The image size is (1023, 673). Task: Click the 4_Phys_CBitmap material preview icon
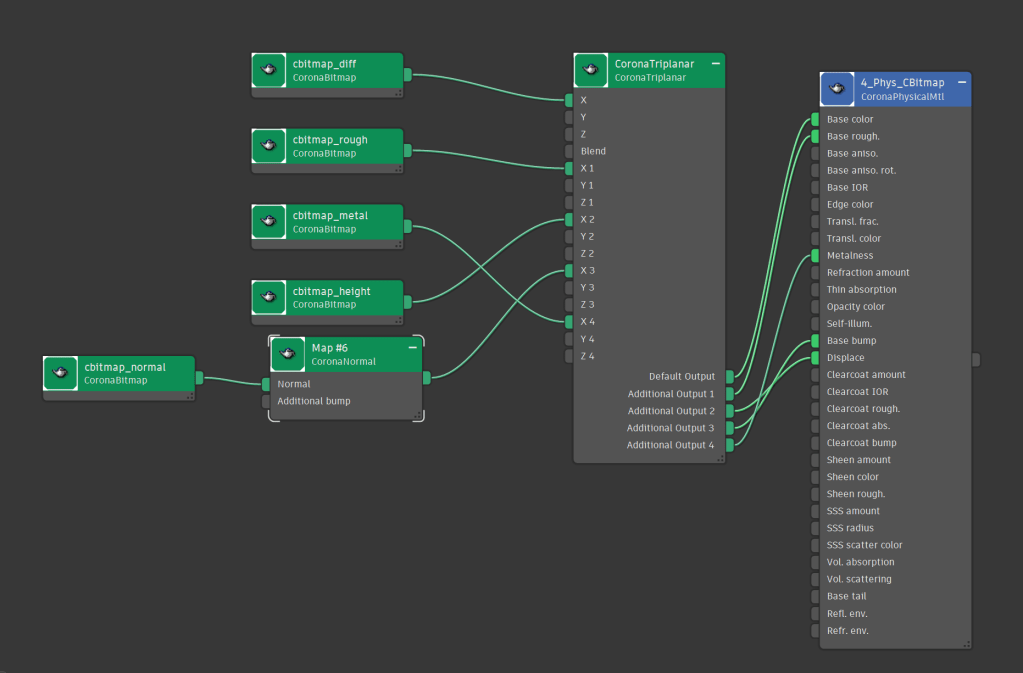point(837,89)
